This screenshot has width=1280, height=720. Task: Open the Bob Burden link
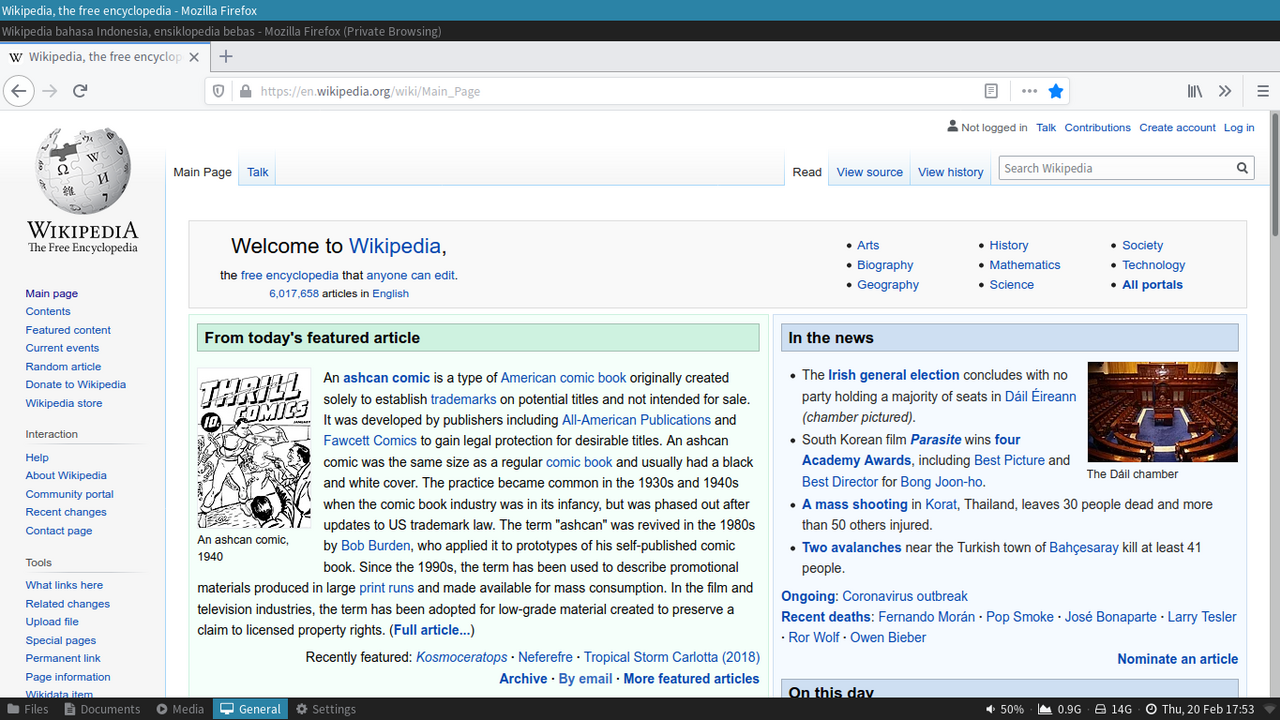[376, 546]
